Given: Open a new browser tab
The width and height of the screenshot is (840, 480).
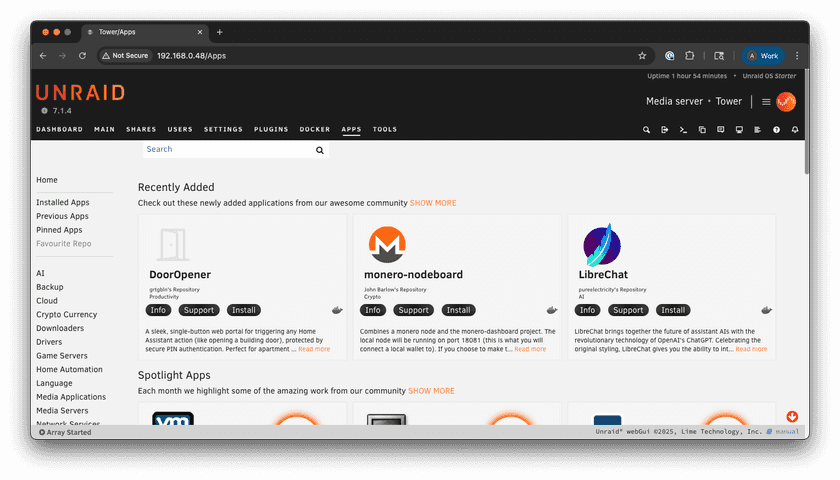Looking at the screenshot, I should [x=220, y=32].
